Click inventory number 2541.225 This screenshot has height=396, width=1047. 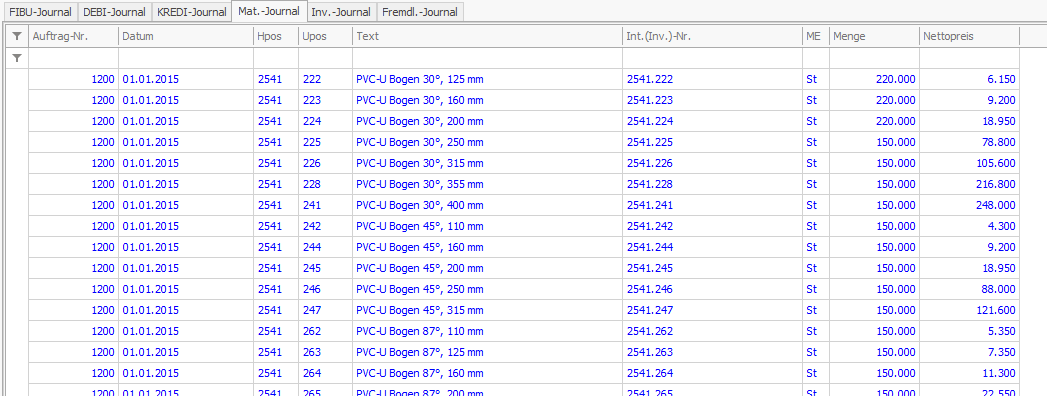pyautogui.click(x=650, y=142)
